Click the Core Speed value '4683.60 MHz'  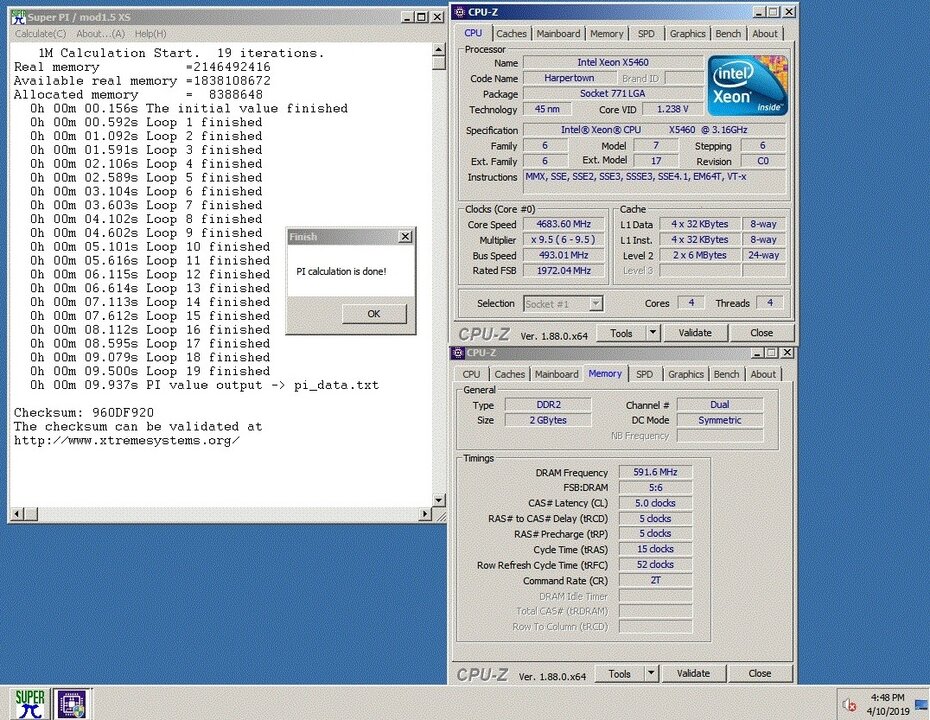[563, 224]
